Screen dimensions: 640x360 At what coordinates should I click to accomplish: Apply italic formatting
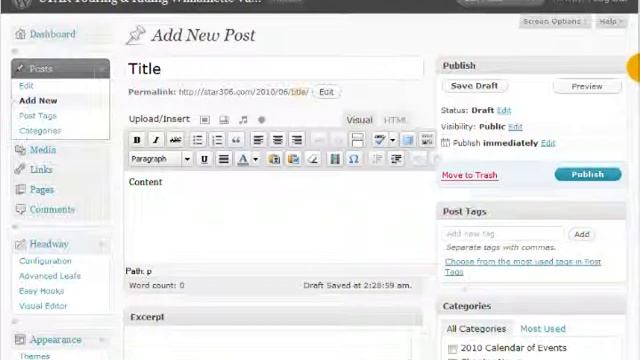[156, 140]
